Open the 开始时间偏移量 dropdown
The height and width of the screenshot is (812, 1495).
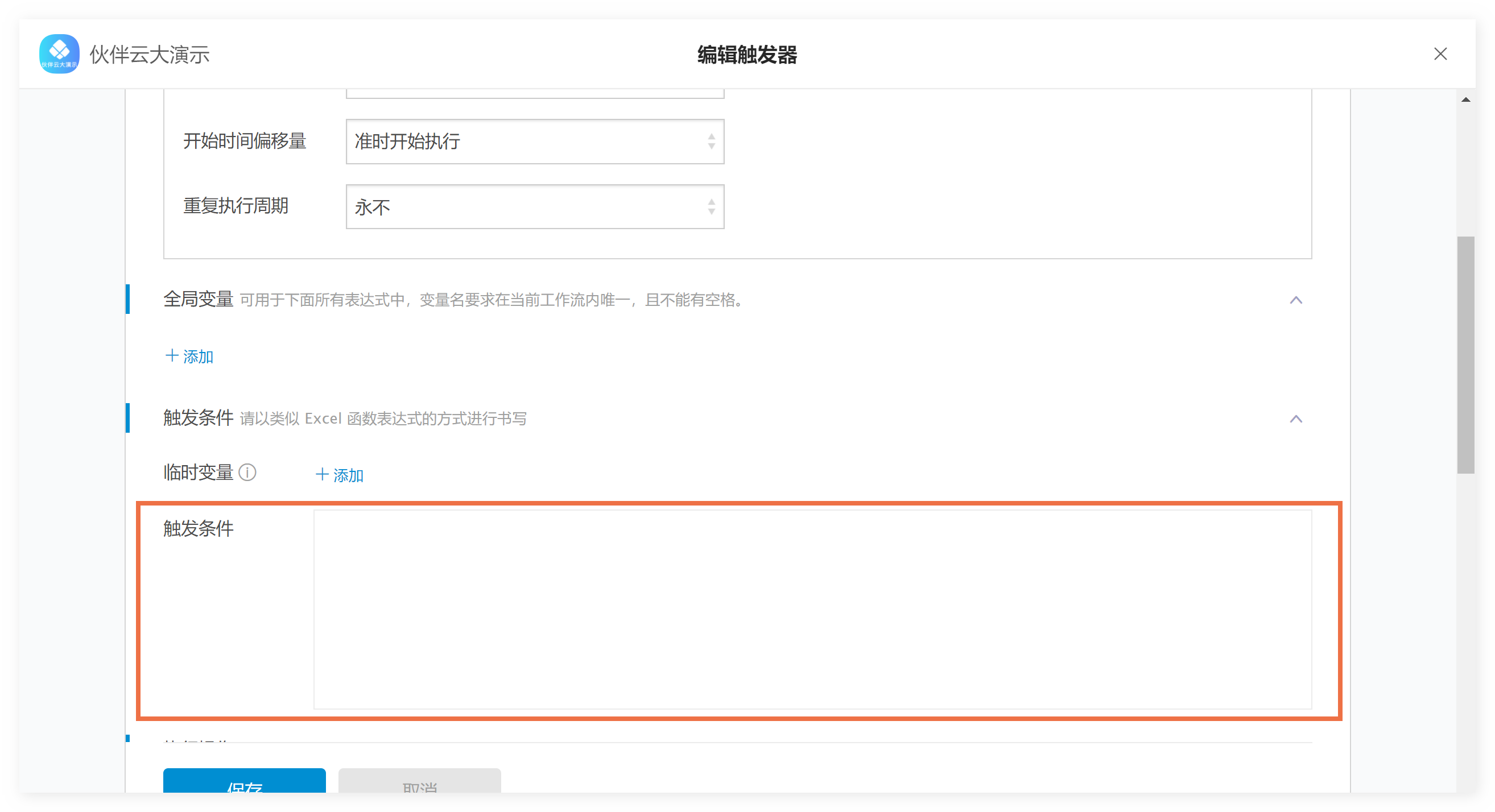(x=535, y=141)
